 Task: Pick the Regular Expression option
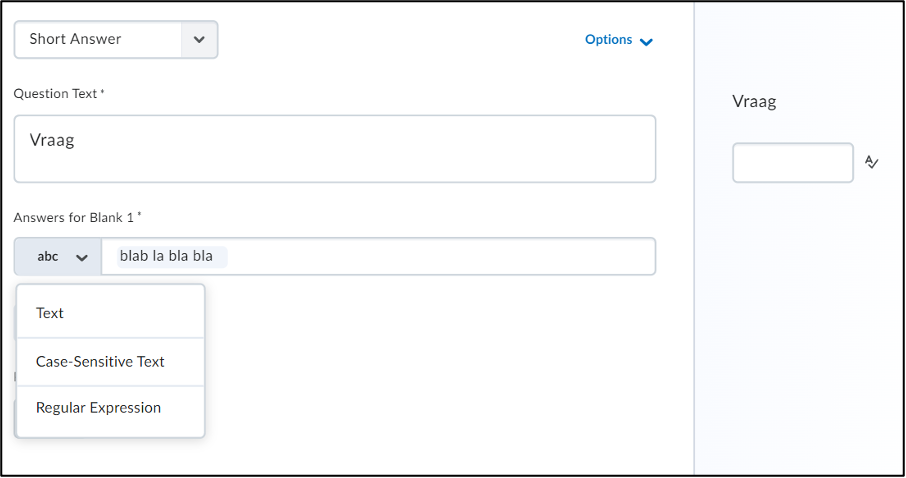tap(110, 408)
